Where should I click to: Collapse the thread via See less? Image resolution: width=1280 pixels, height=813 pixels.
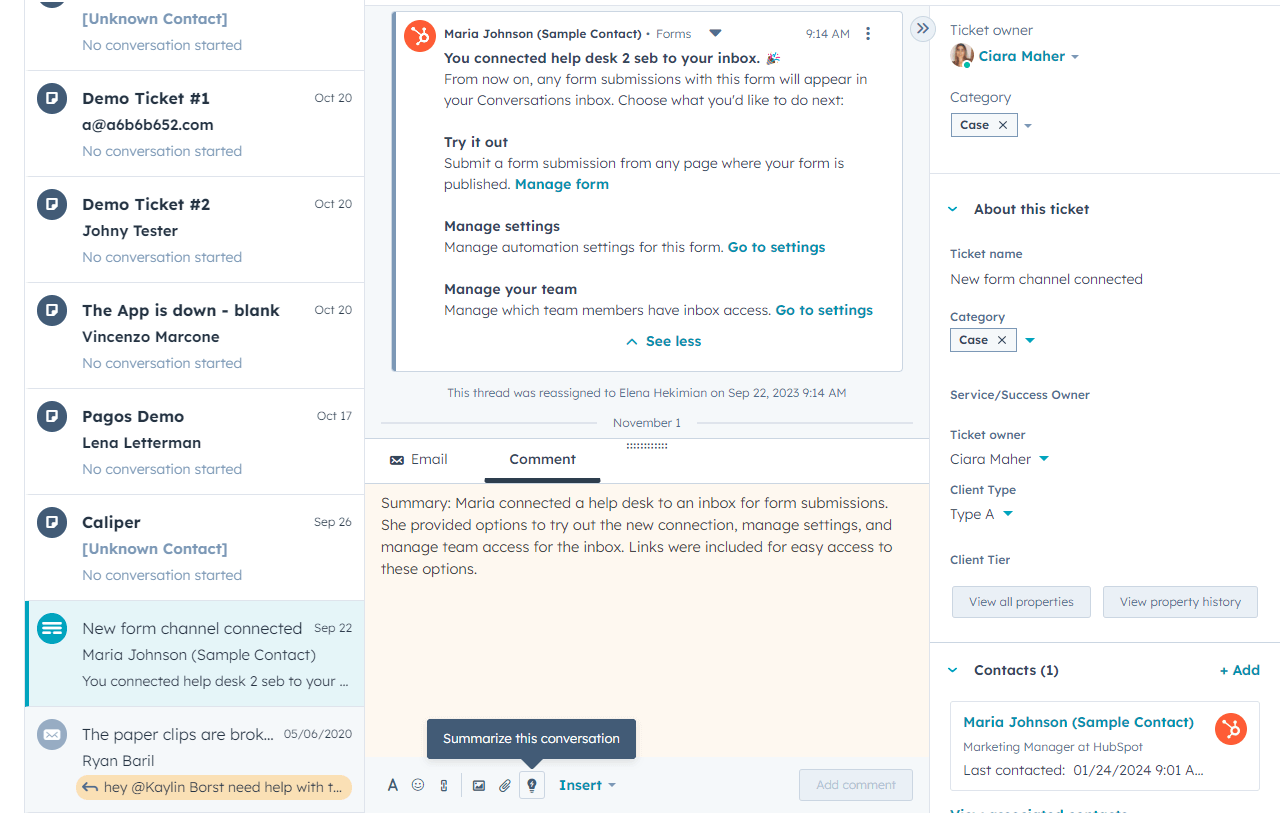tap(663, 341)
